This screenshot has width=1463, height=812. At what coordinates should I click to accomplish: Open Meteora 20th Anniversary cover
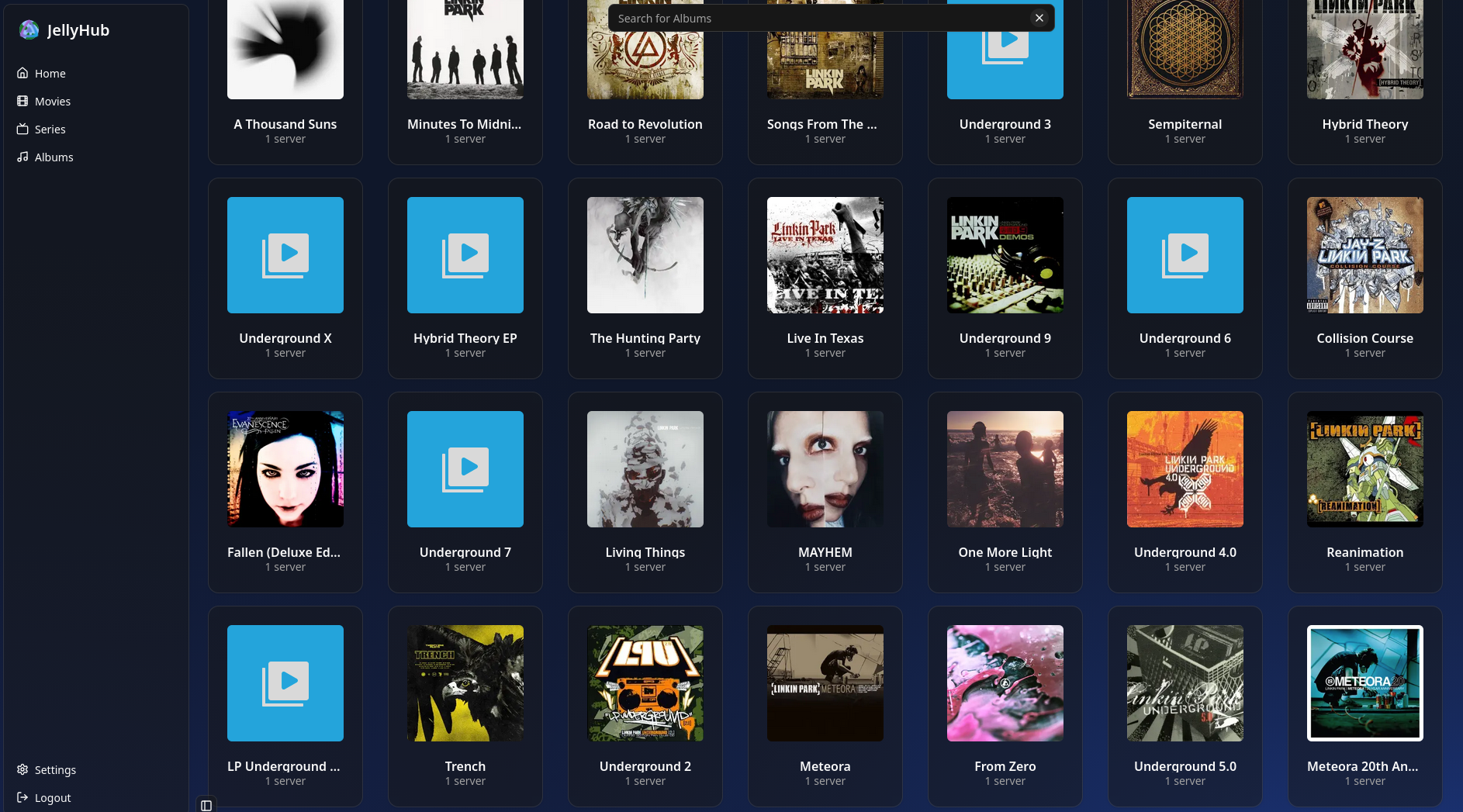1365,683
